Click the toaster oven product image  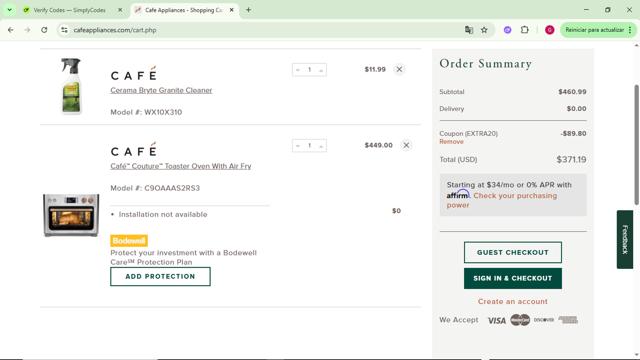[71, 215]
